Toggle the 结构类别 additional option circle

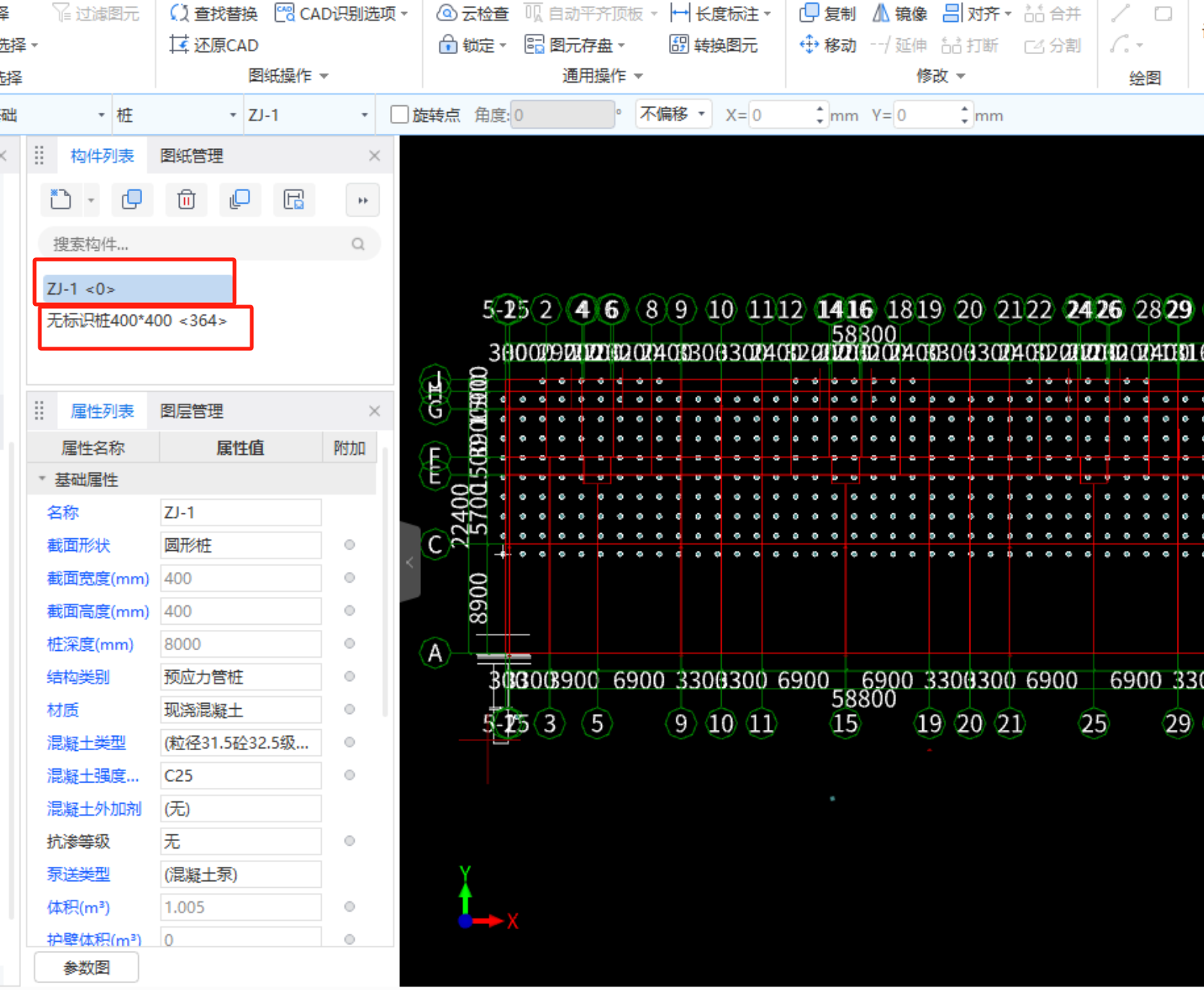[x=349, y=677]
